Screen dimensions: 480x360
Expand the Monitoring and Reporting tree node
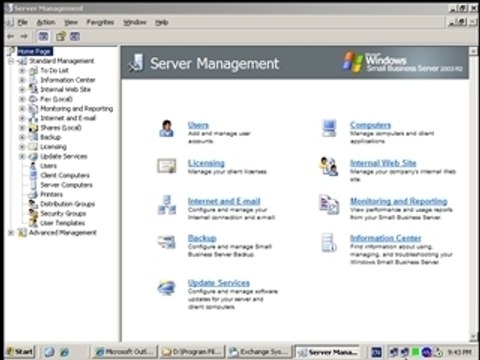coord(22,109)
